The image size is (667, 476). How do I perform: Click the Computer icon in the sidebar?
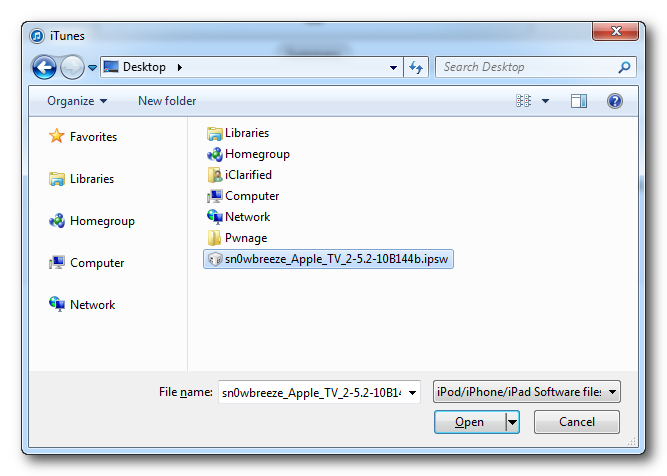(x=57, y=262)
